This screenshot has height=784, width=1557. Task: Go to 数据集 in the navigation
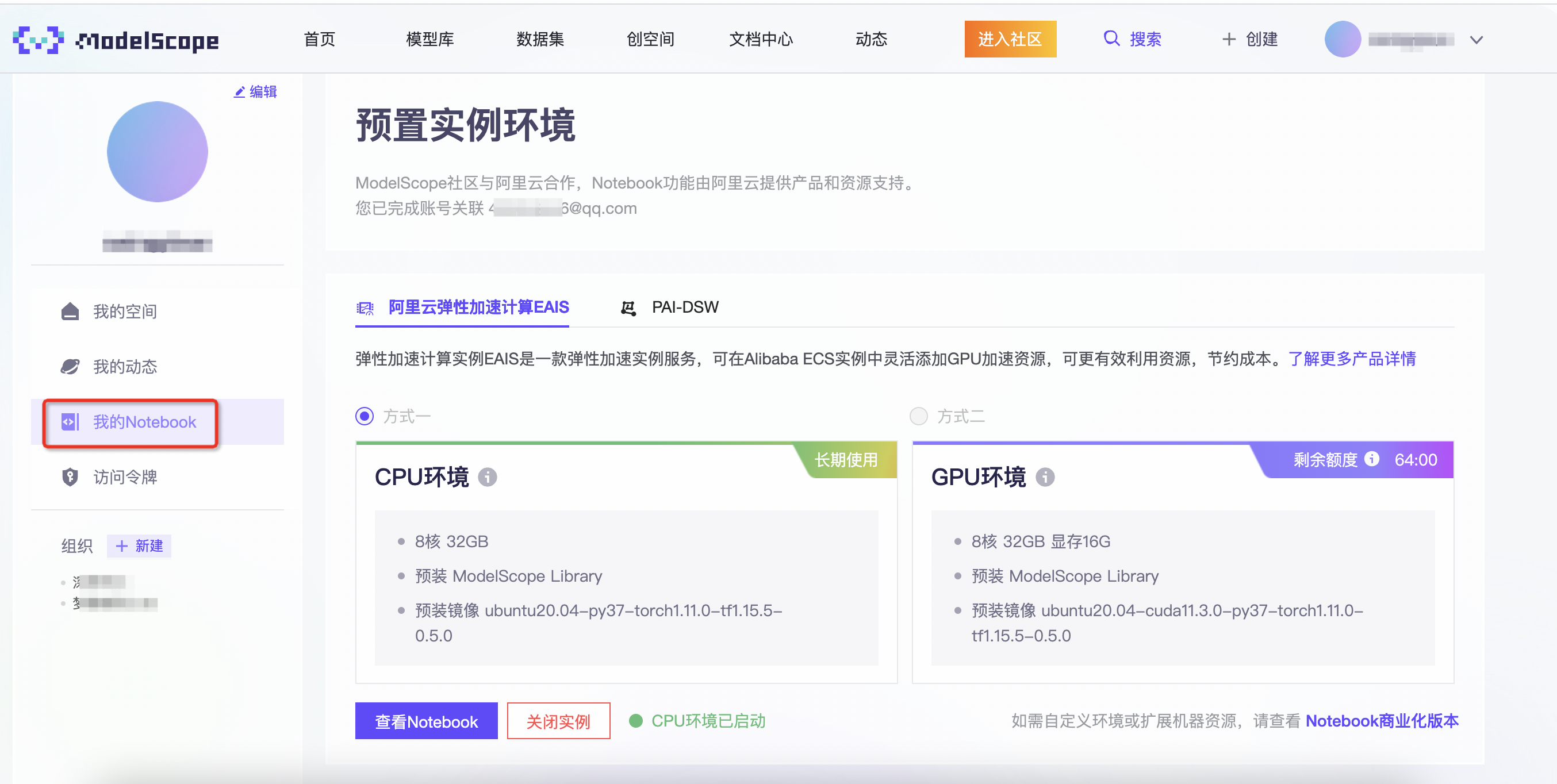click(540, 40)
